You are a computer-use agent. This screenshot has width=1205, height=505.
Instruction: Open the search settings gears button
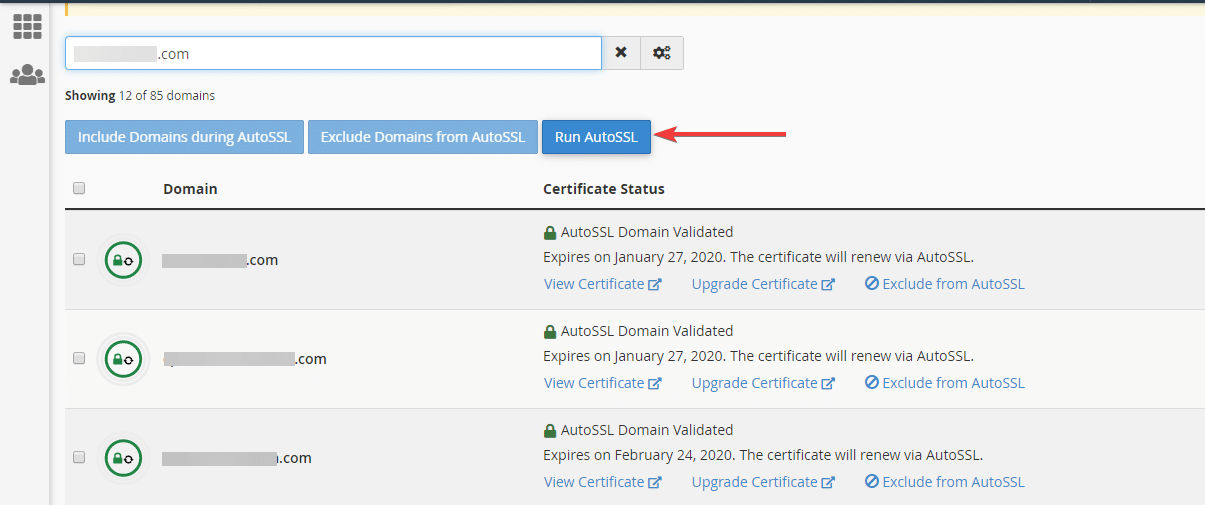[x=662, y=53]
